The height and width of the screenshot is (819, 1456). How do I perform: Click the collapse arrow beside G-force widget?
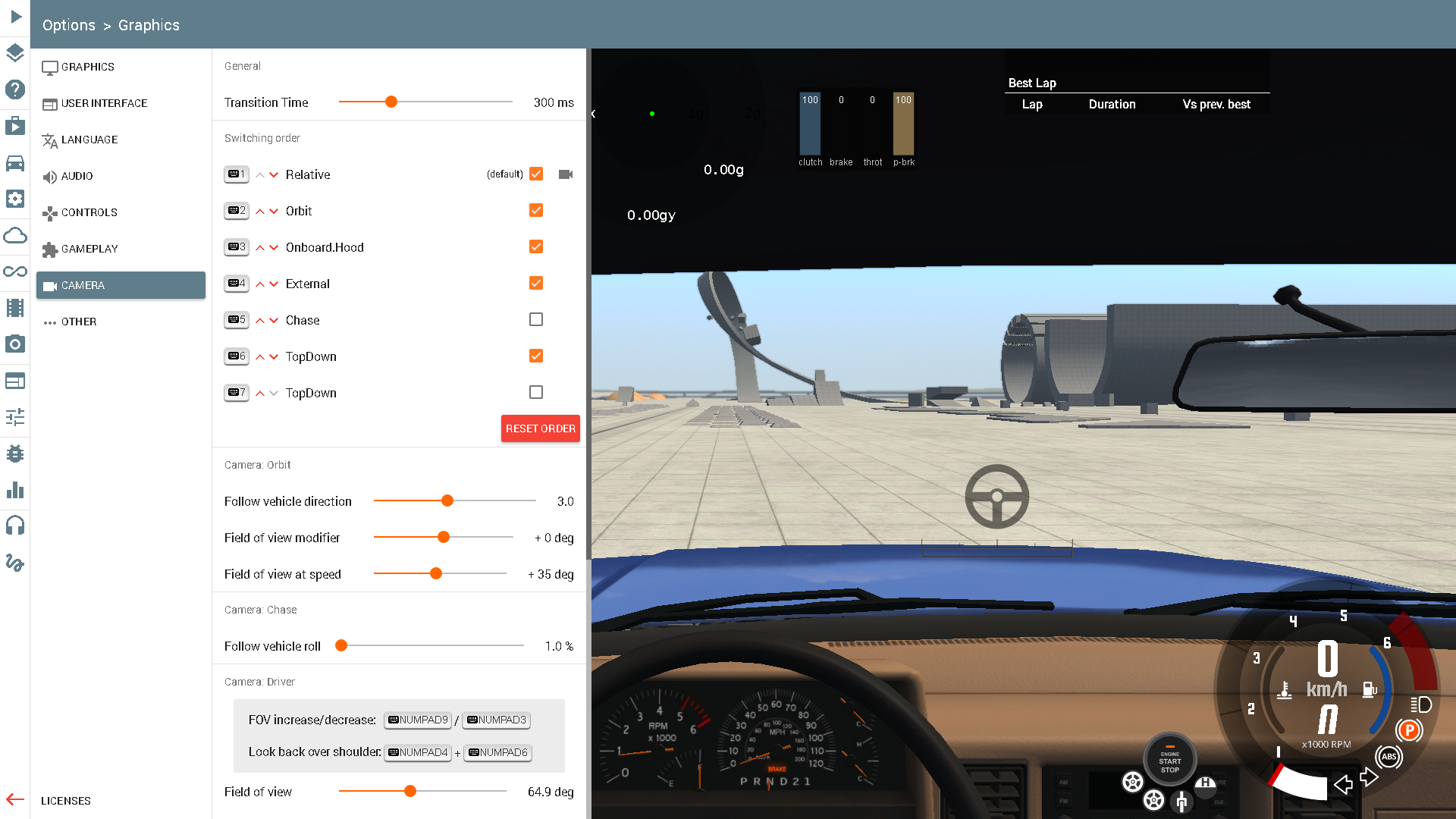pos(594,114)
